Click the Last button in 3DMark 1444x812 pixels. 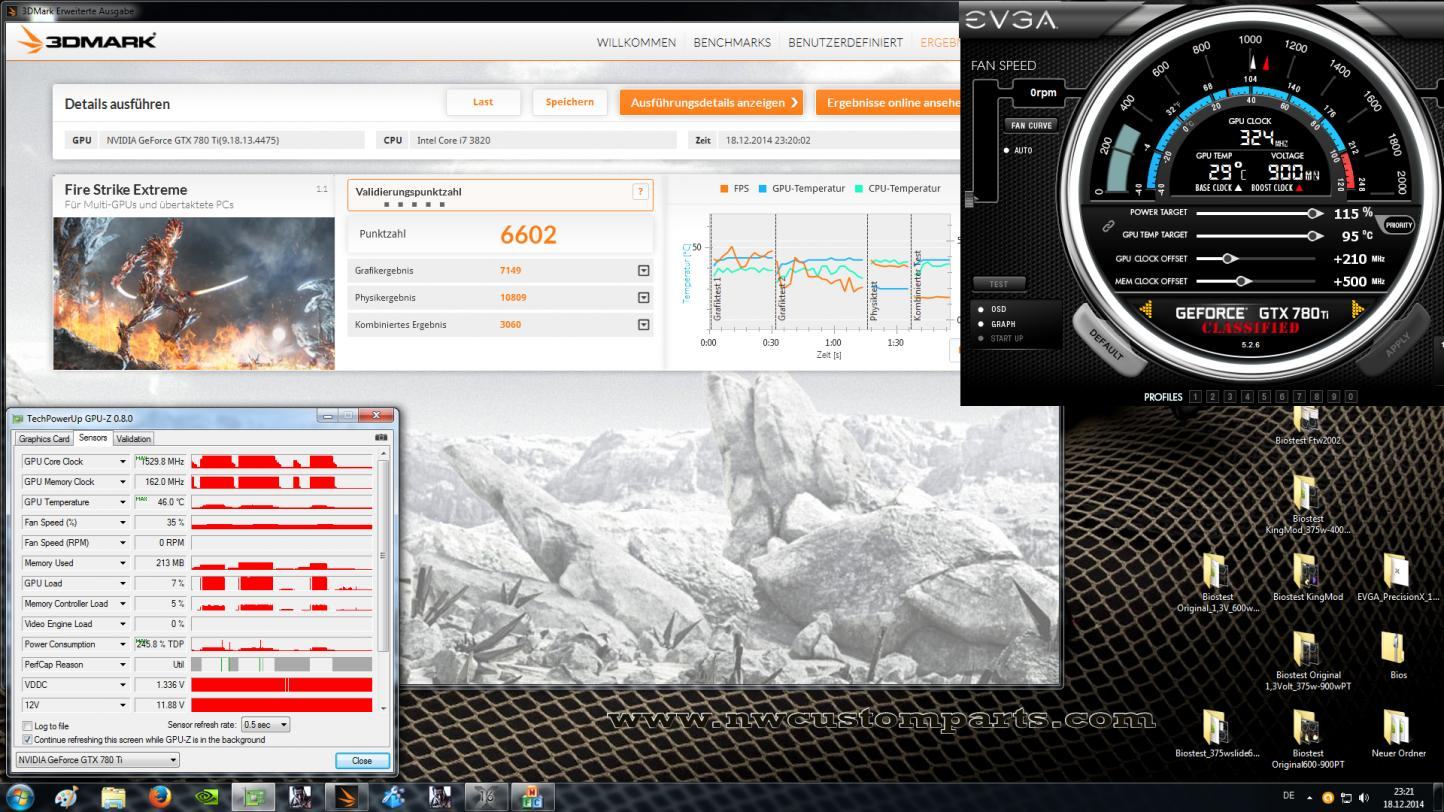[483, 102]
